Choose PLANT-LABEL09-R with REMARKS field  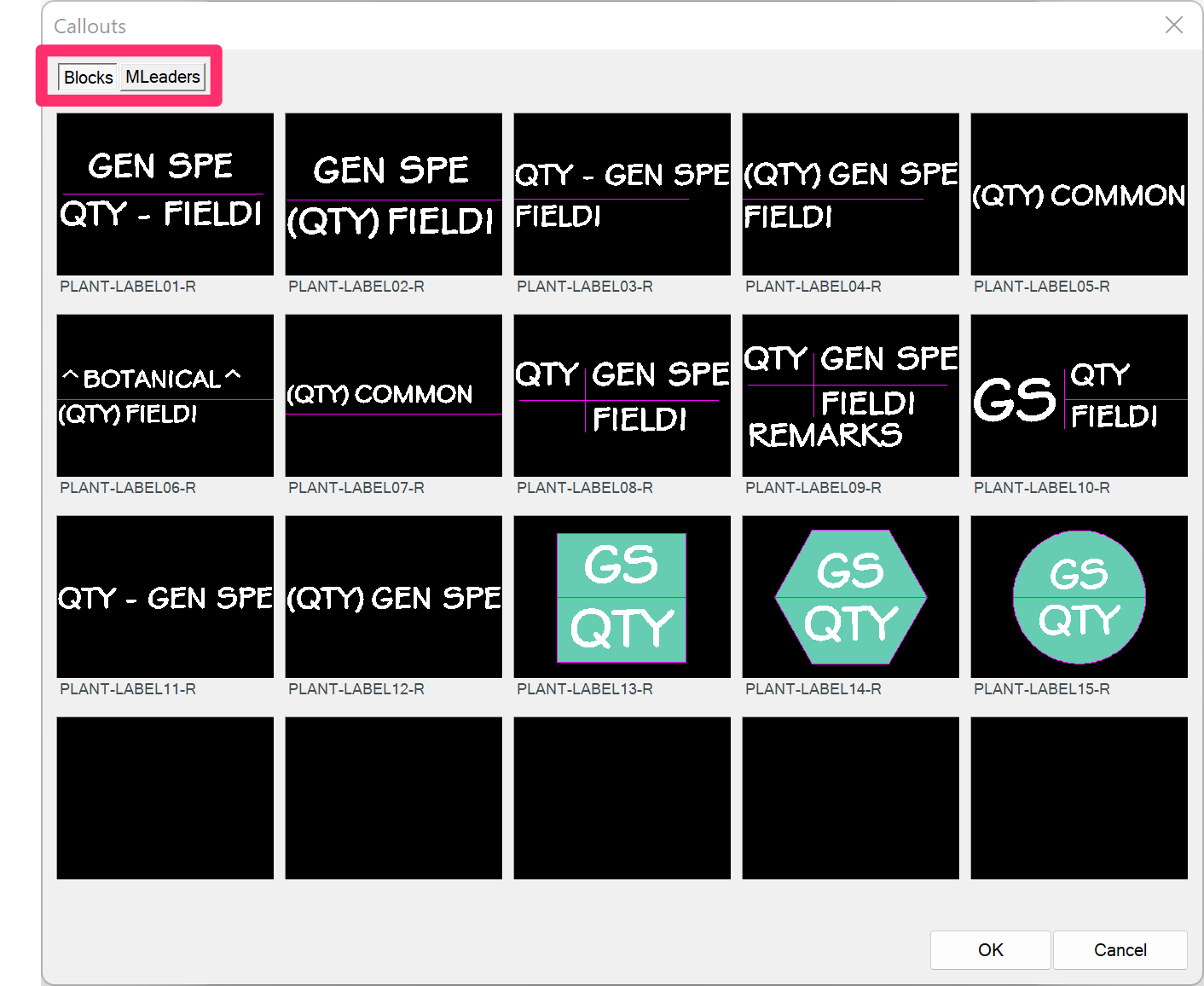(850, 395)
